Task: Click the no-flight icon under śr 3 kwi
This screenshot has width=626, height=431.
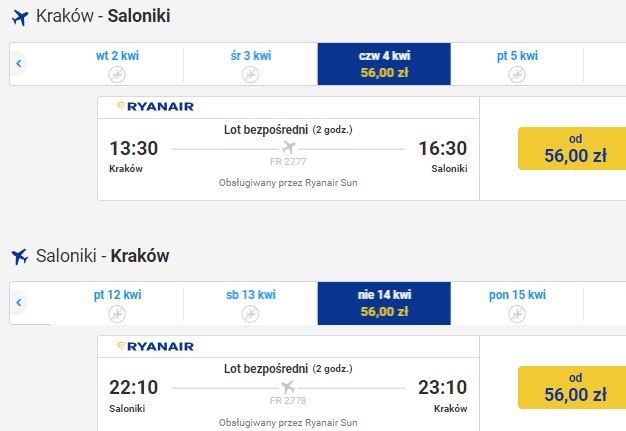Action: tap(250, 74)
